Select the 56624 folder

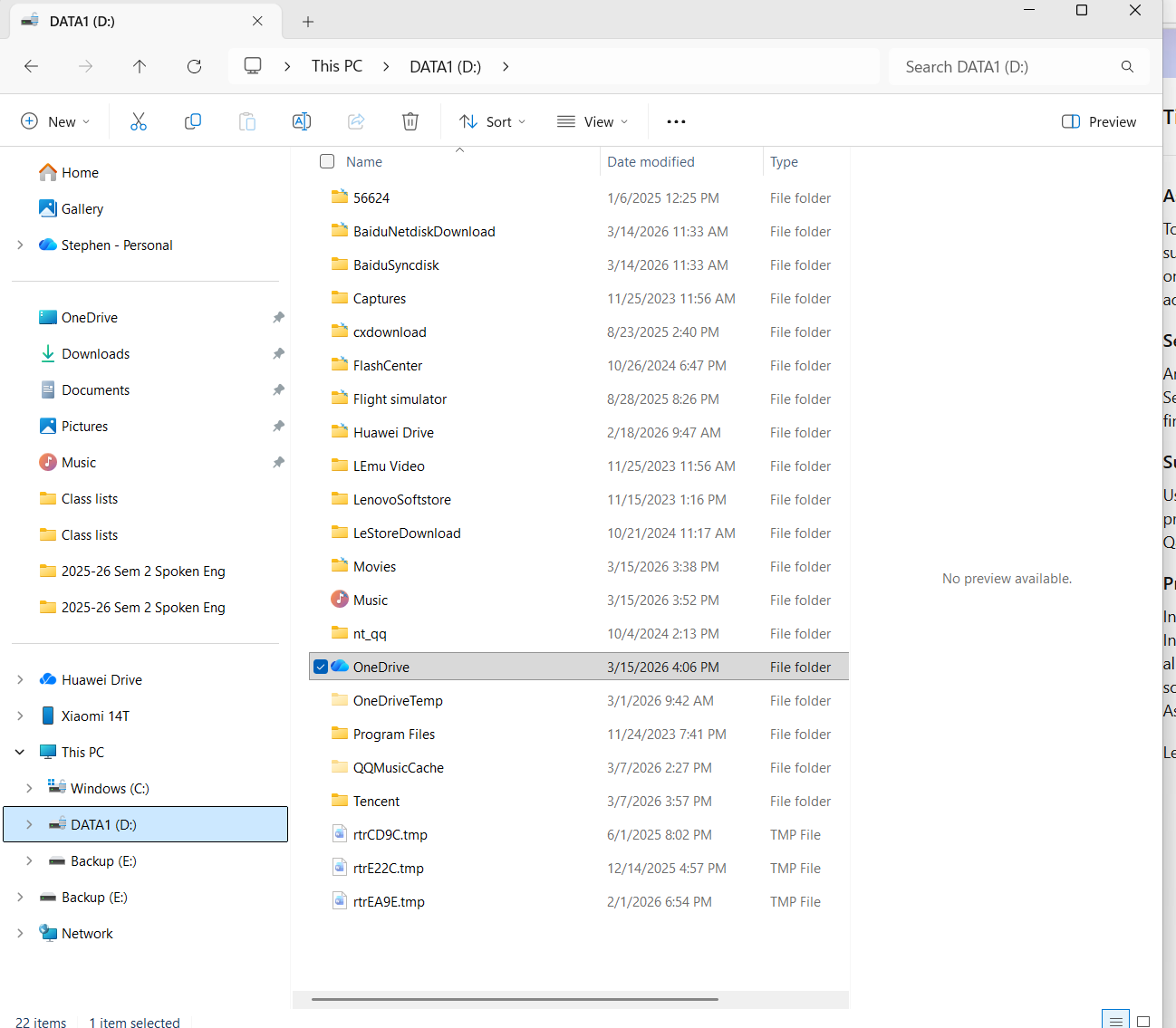point(579,197)
